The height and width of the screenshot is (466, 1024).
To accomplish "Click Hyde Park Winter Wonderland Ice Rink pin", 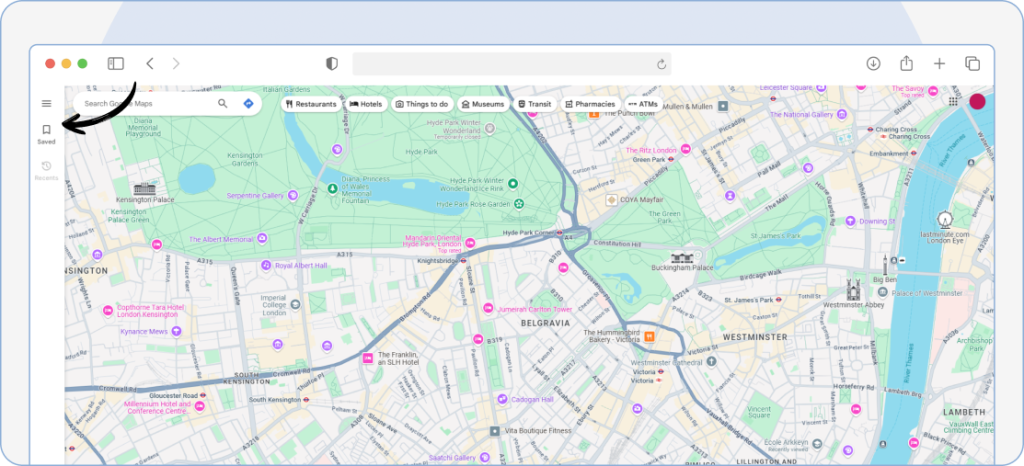I will pyautogui.click(x=513, y=184).
